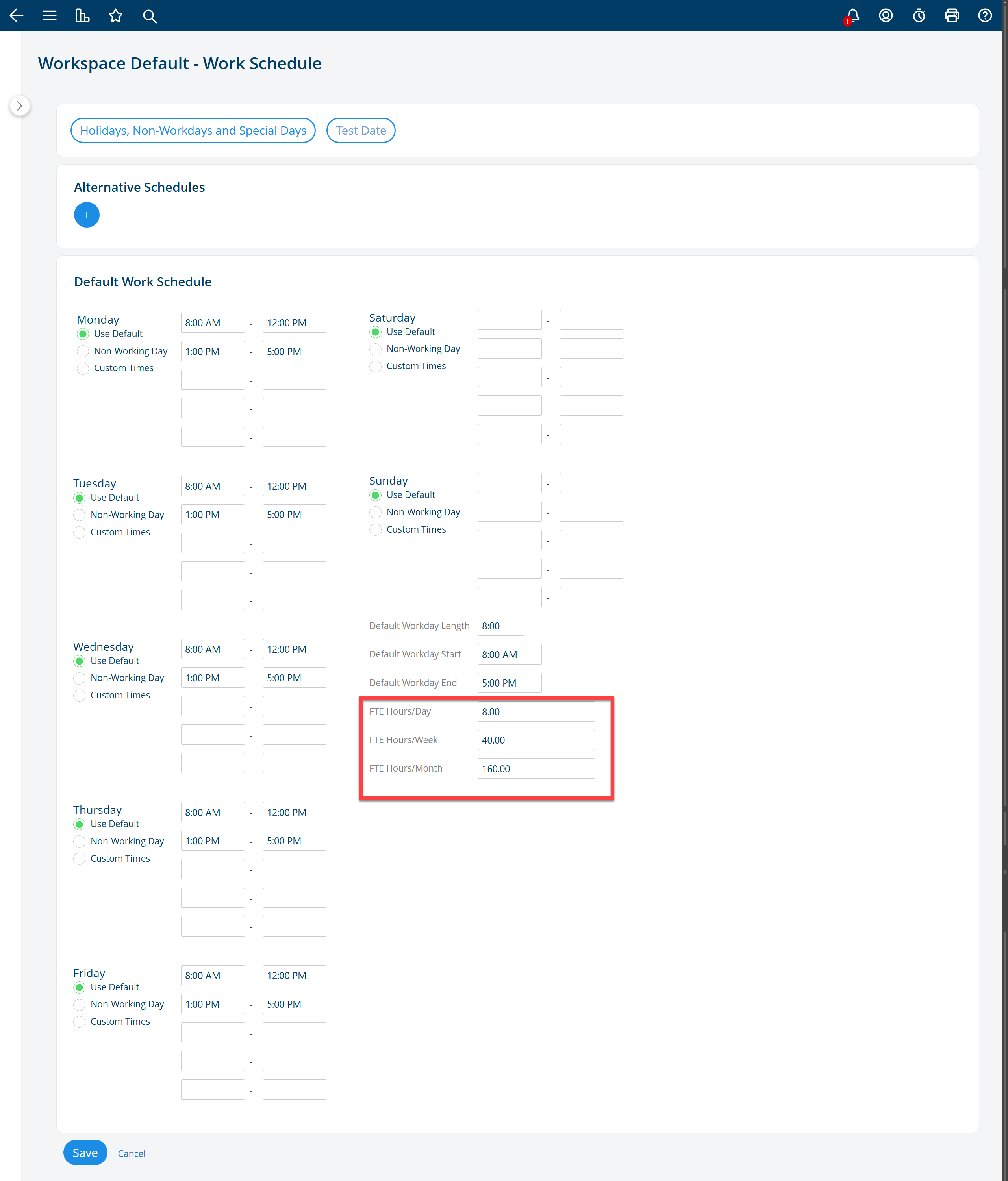Edit Monday first end time 12:00 PM
1008x1181 pixels.
(294, 322)
